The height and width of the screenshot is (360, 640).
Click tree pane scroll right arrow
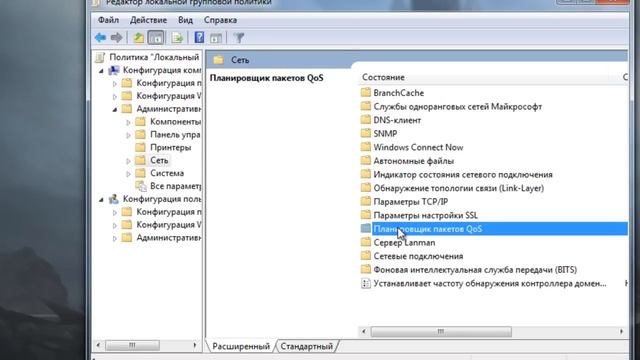pyautogui.click(x=195, y=345)
